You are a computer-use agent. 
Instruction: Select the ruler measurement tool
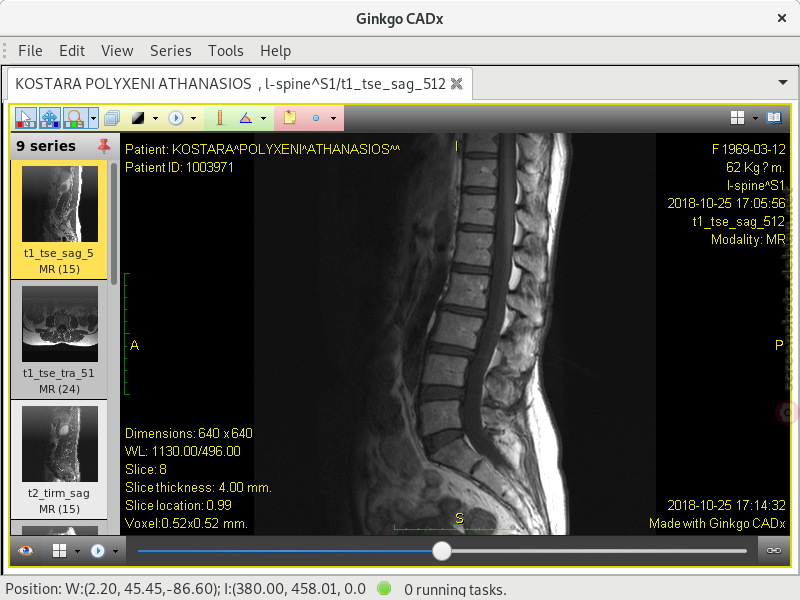(220, 118)
